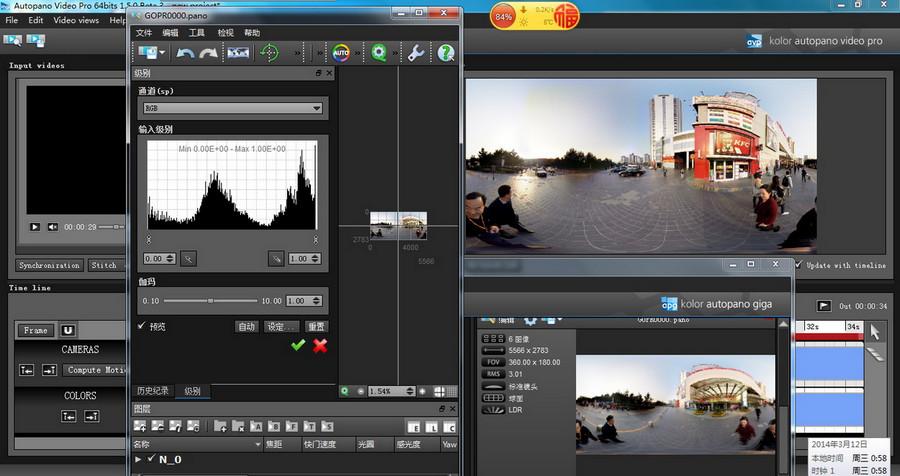The height and width of the screenshot is (476, 900).
Task: Expand toolbar overflow chevron after AUTO icon
Action: click(x=358, y=53)
